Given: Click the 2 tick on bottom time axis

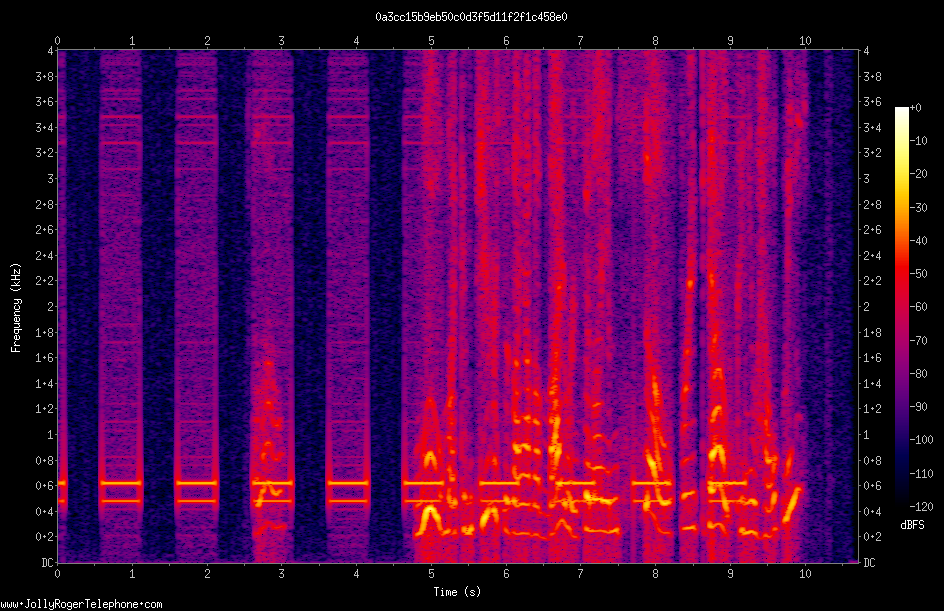Looking at the screenshot, I should point(207,574).
